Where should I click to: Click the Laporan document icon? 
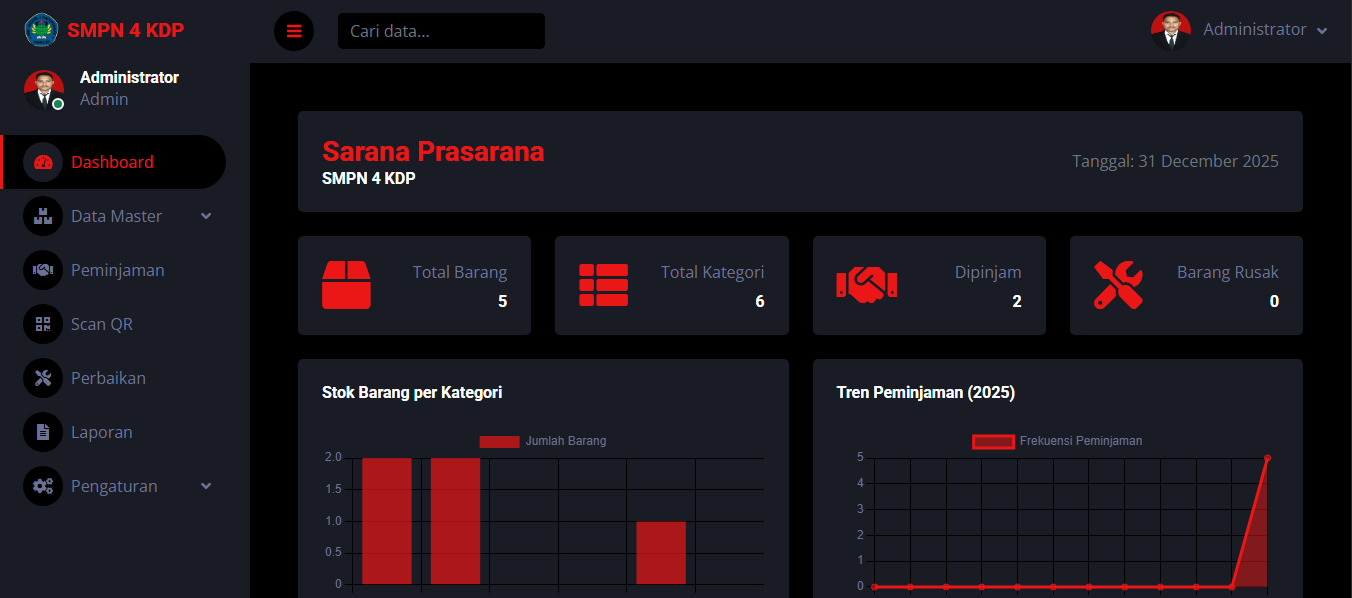(43, 432)
